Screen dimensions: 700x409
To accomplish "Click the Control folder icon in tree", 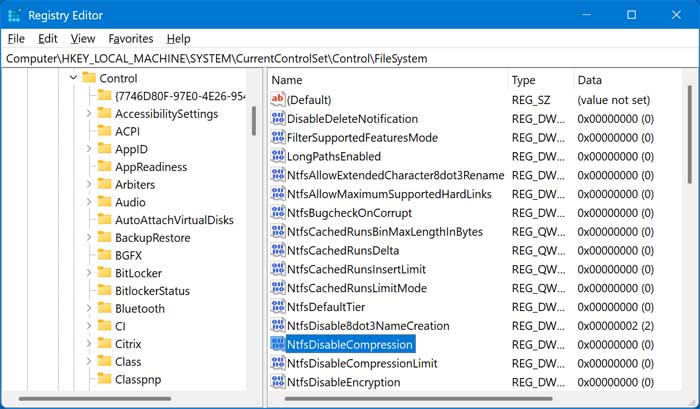I will point(89,78).
